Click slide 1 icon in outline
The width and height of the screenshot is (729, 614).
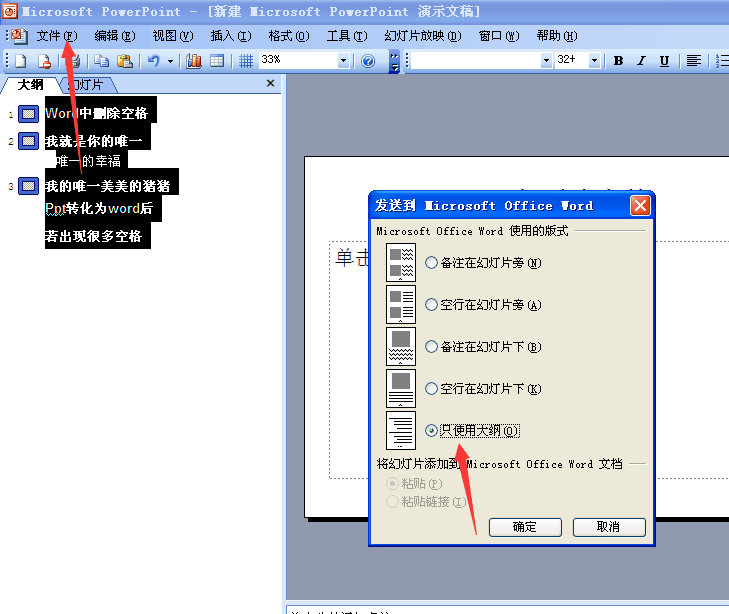pos(28,114)
